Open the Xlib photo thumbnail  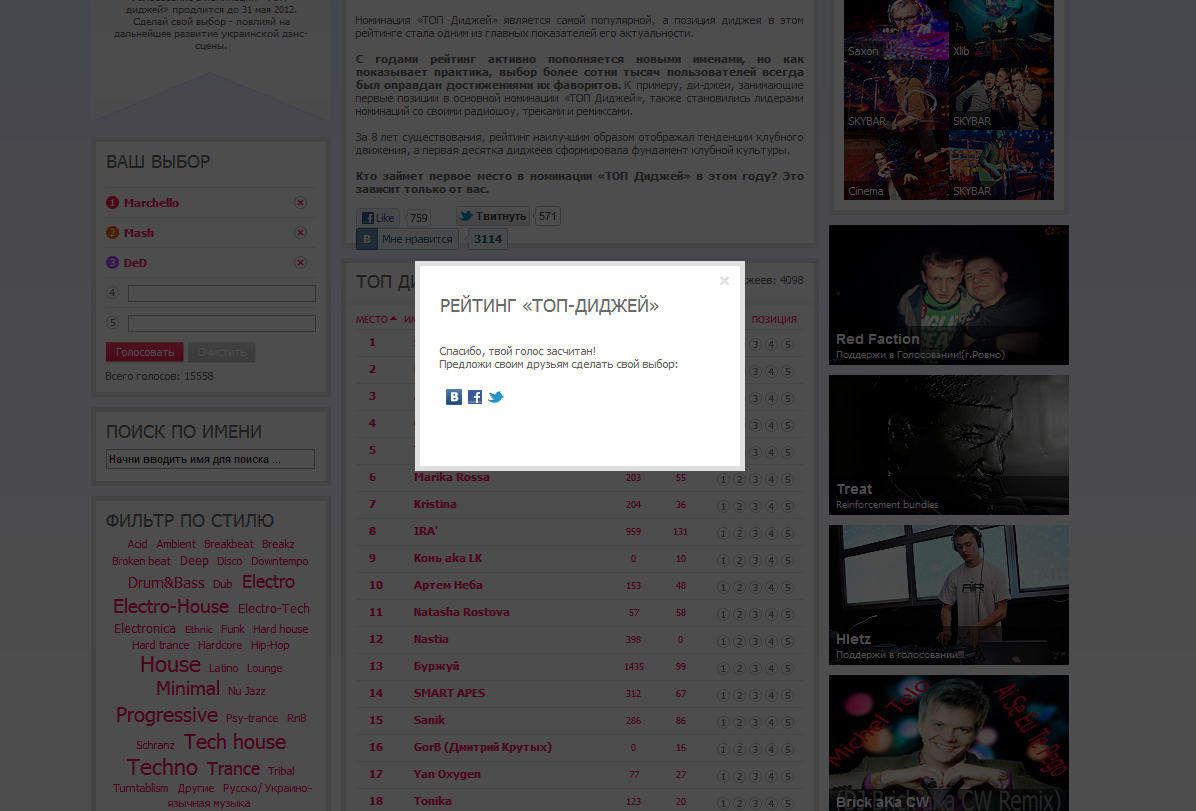point(1001,30)
